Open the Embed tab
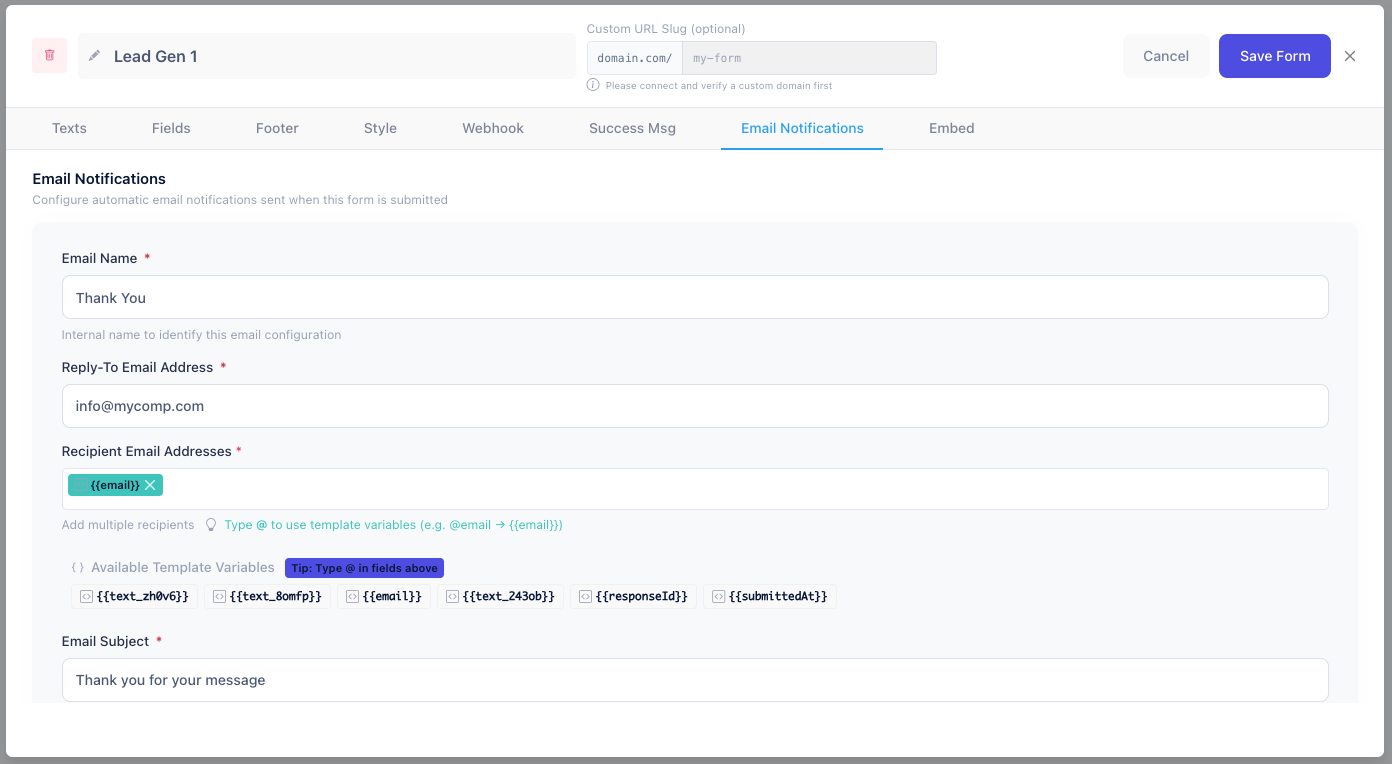Screen dimensions: 1392x764 click(951, 128)
